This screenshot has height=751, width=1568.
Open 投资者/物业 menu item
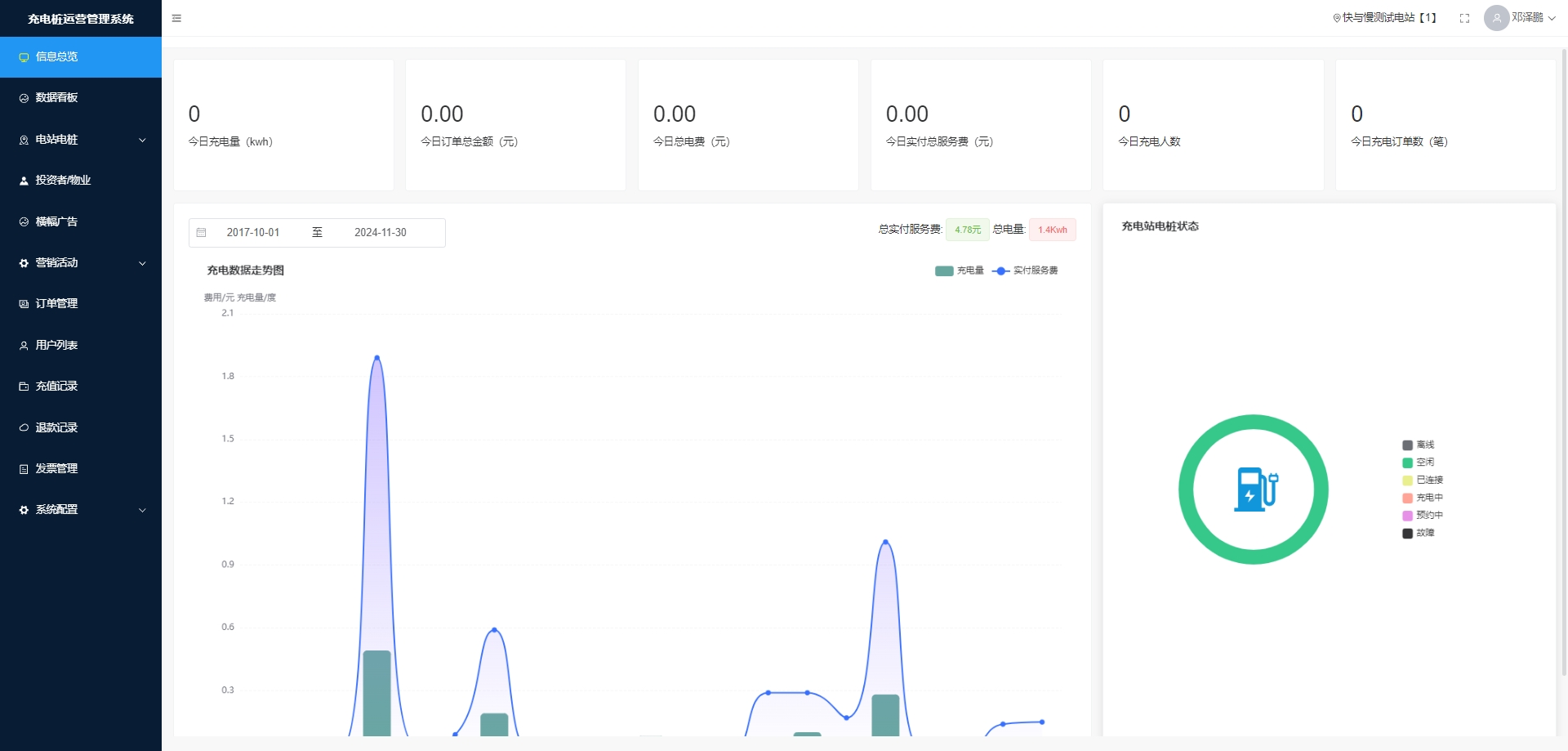pos(81,181)
